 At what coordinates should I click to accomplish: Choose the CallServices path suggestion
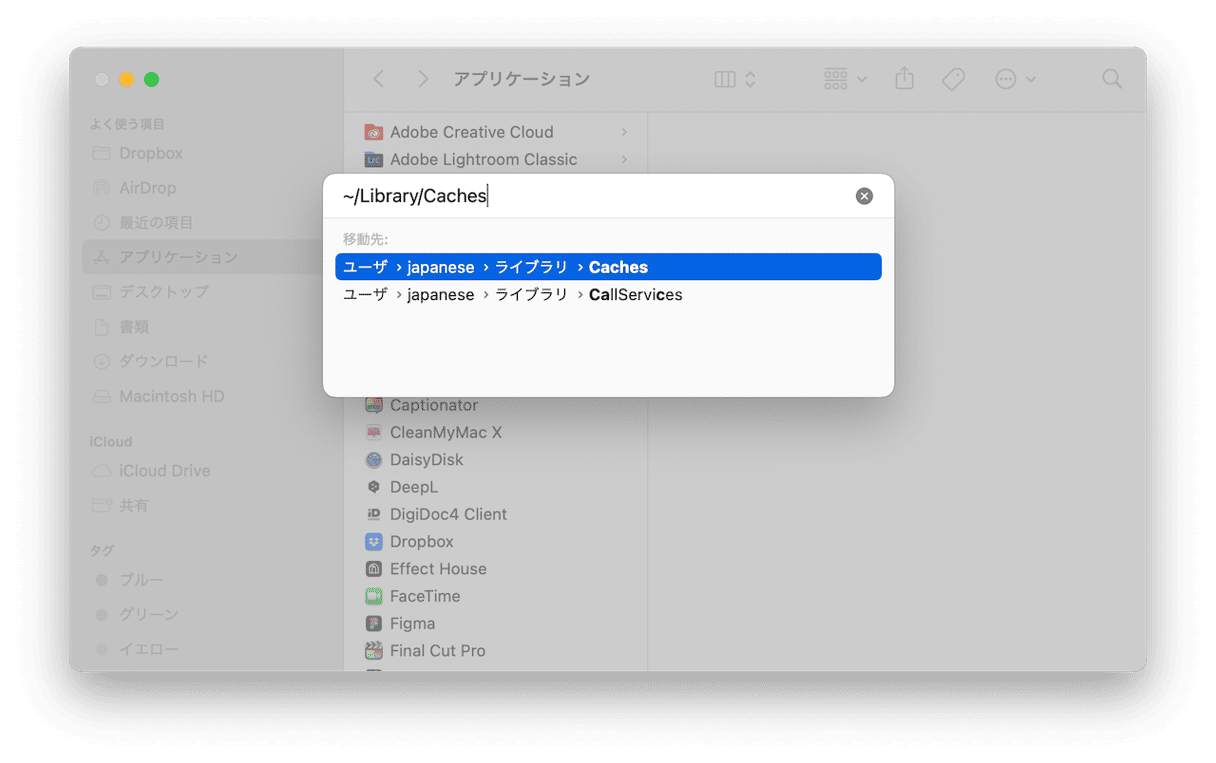pyautogui.click(x=608, y=295)
